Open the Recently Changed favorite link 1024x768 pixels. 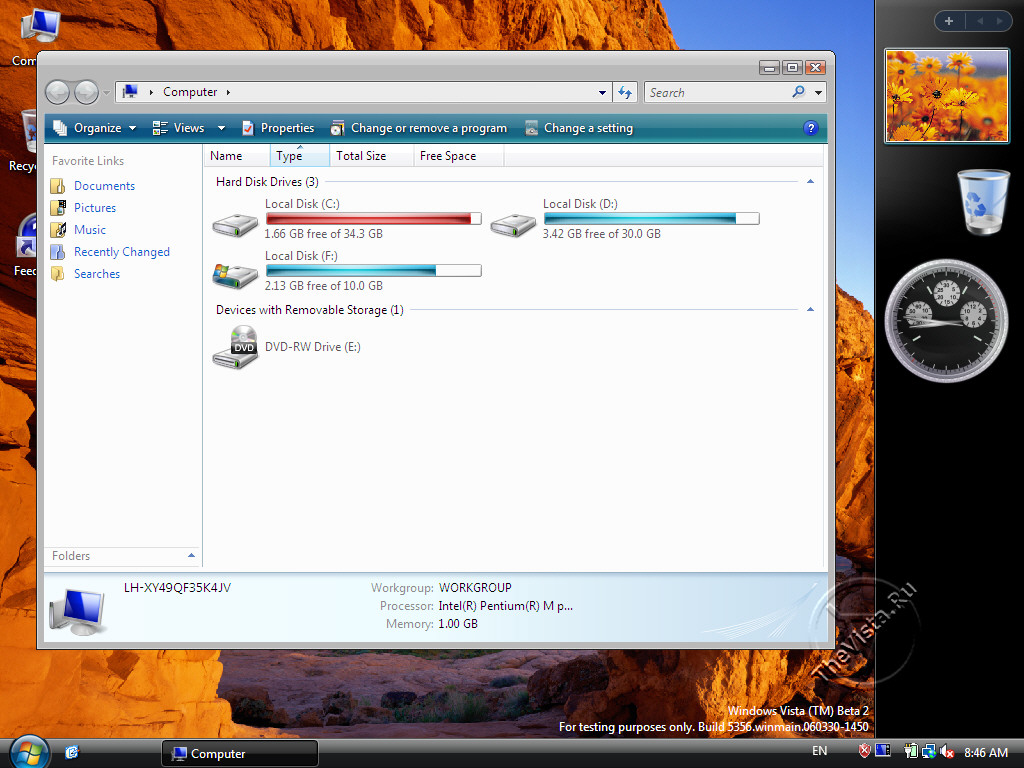click(121, 252)
